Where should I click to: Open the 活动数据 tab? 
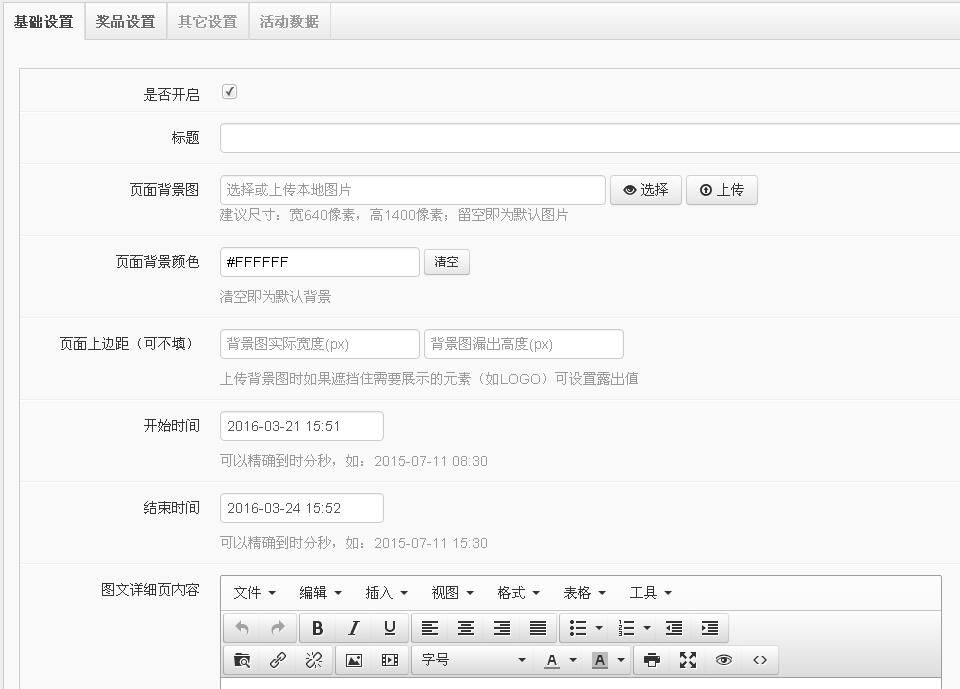289,20
